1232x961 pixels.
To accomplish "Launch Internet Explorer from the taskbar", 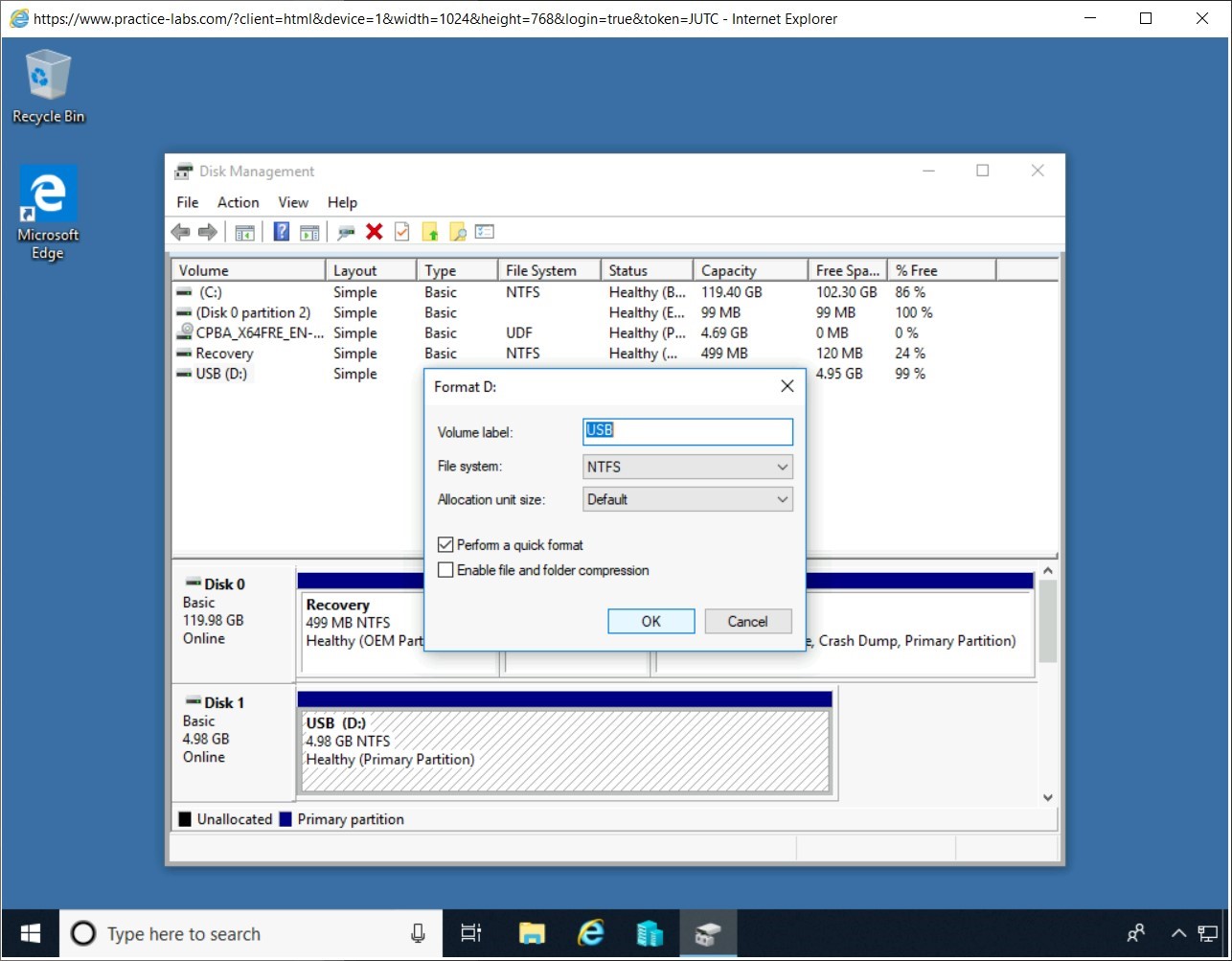I will coord(591,933).
